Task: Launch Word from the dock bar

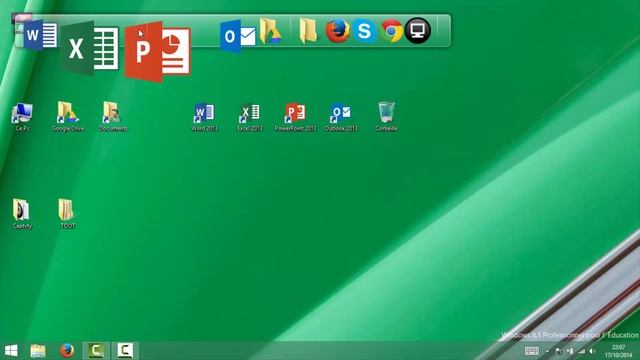Action: pyautogui.click(x=40, y=35)
